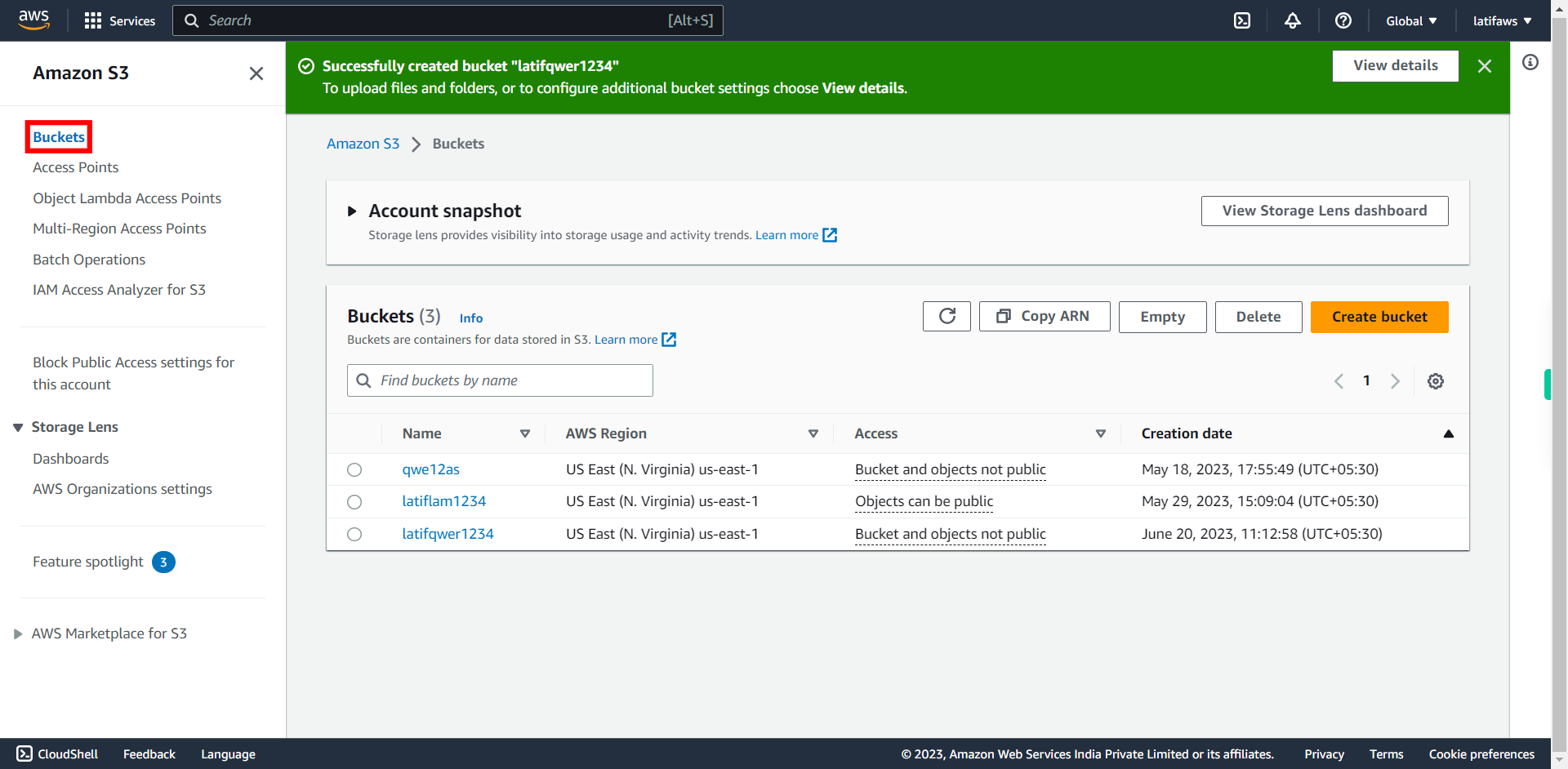1568x769 pixels.
Task: Open table preferences gear icon
Action: 1436,381
